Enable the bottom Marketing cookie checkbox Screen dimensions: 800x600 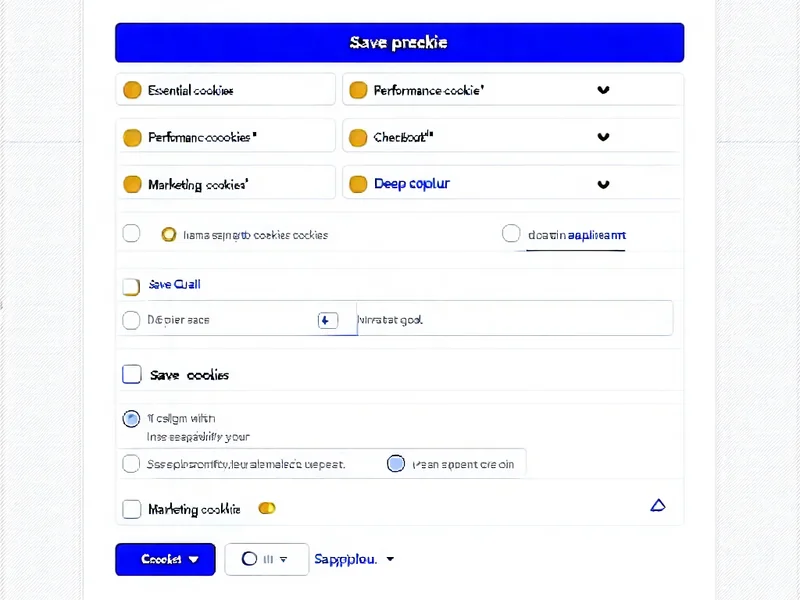pyautogui.click(x=131, y=509)
